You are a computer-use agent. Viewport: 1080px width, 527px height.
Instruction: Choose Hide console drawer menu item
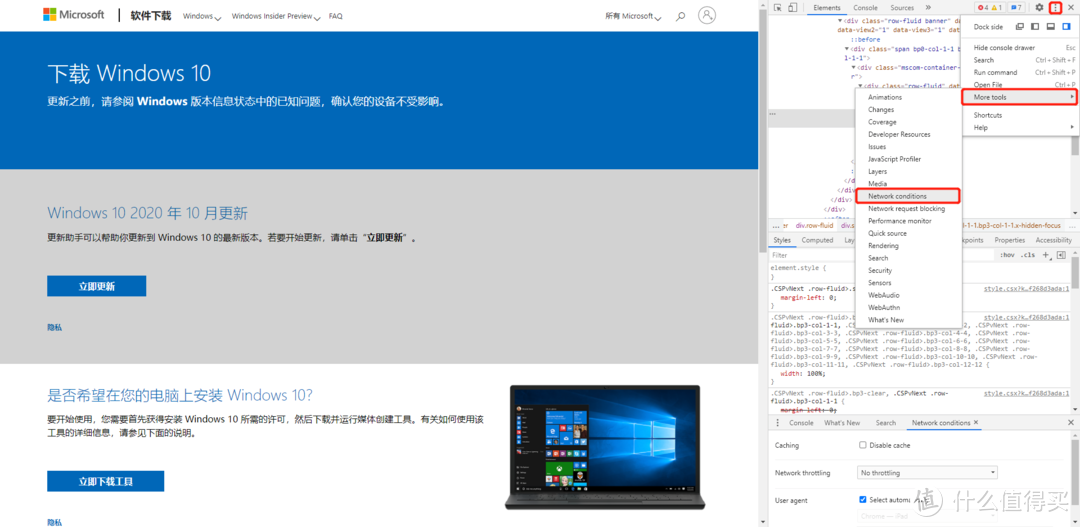1022,48
